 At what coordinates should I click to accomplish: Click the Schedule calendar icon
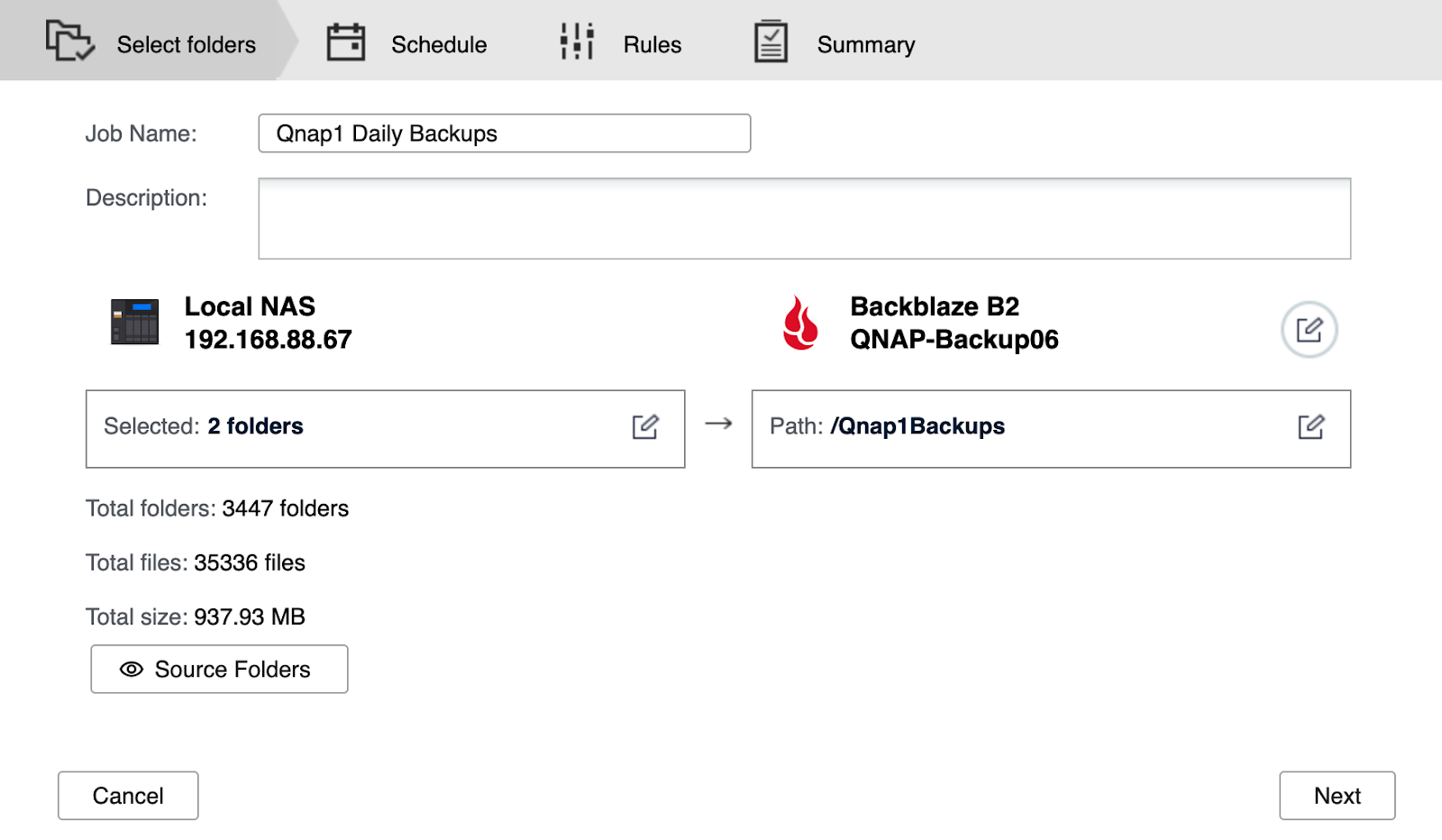pos(346,42)
